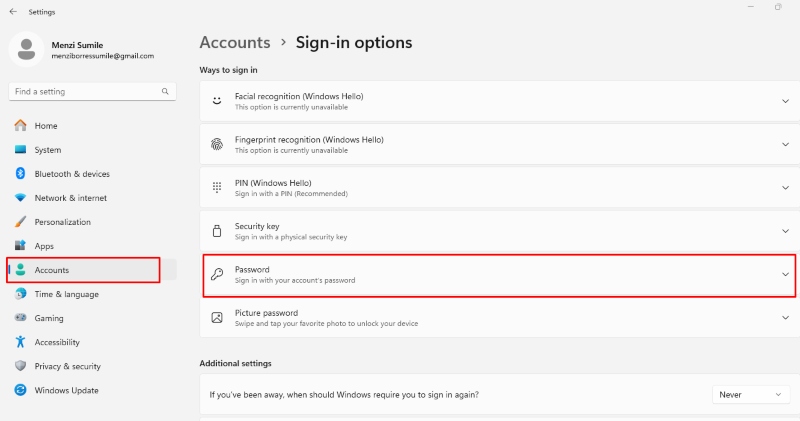The height and width of the screenshot is (421, 800).
Task: Click the Sign-in options page title
Action: [x=354, y=42]
